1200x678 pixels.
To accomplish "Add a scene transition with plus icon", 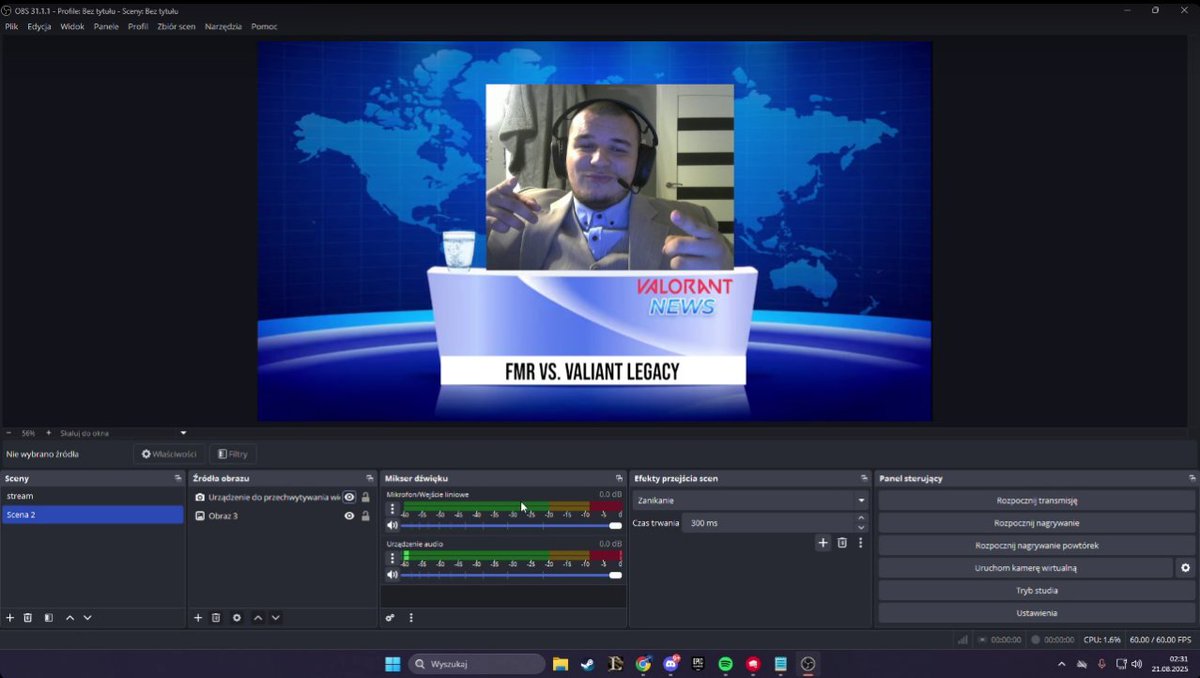I will 823,543.
